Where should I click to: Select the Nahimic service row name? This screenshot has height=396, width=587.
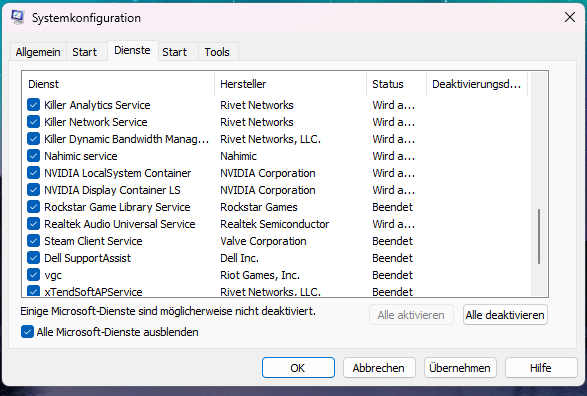[x=81, y=156]
